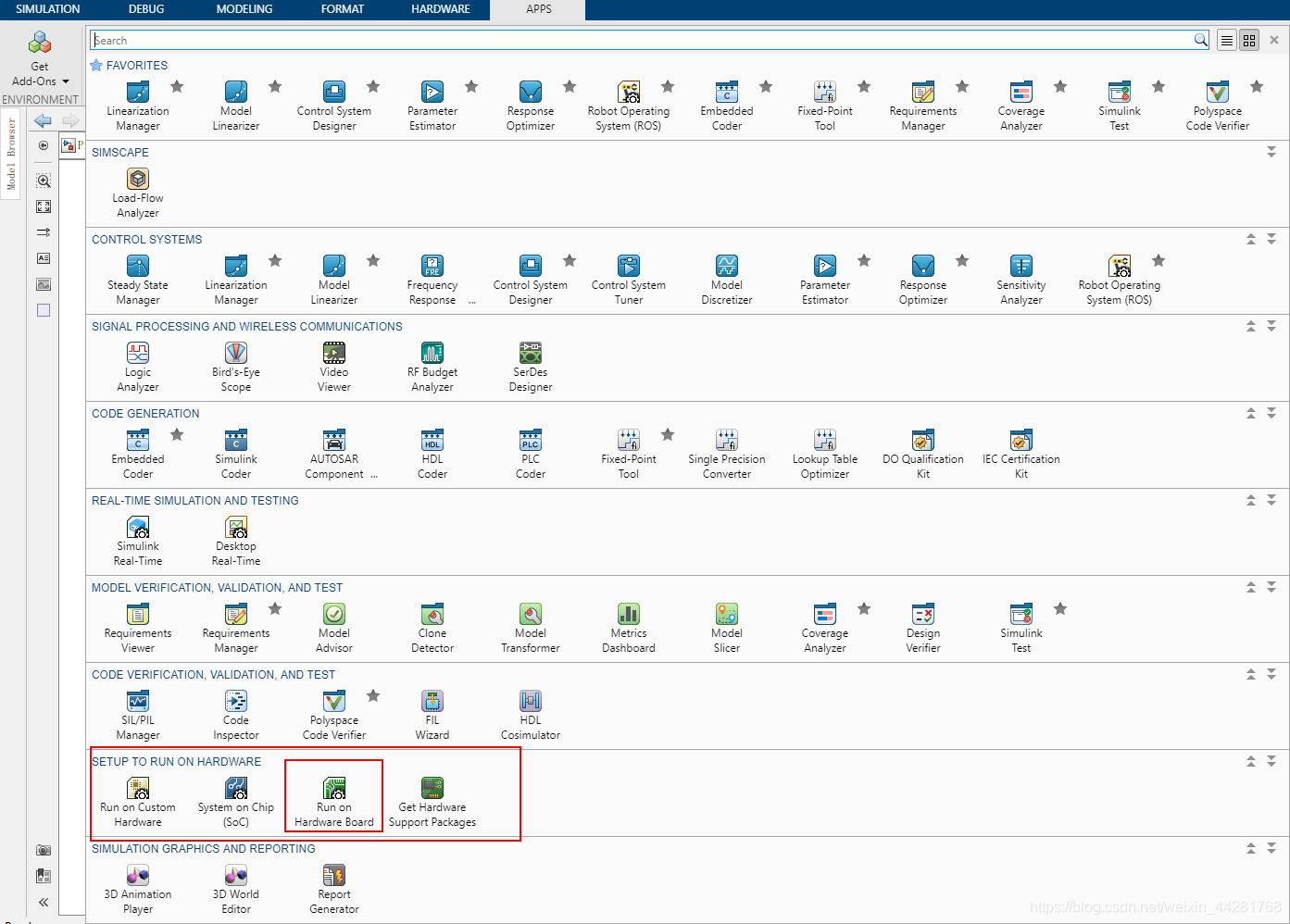
Task: Unfavorite Linearization Manager star in Favorites
Action: 177,86
